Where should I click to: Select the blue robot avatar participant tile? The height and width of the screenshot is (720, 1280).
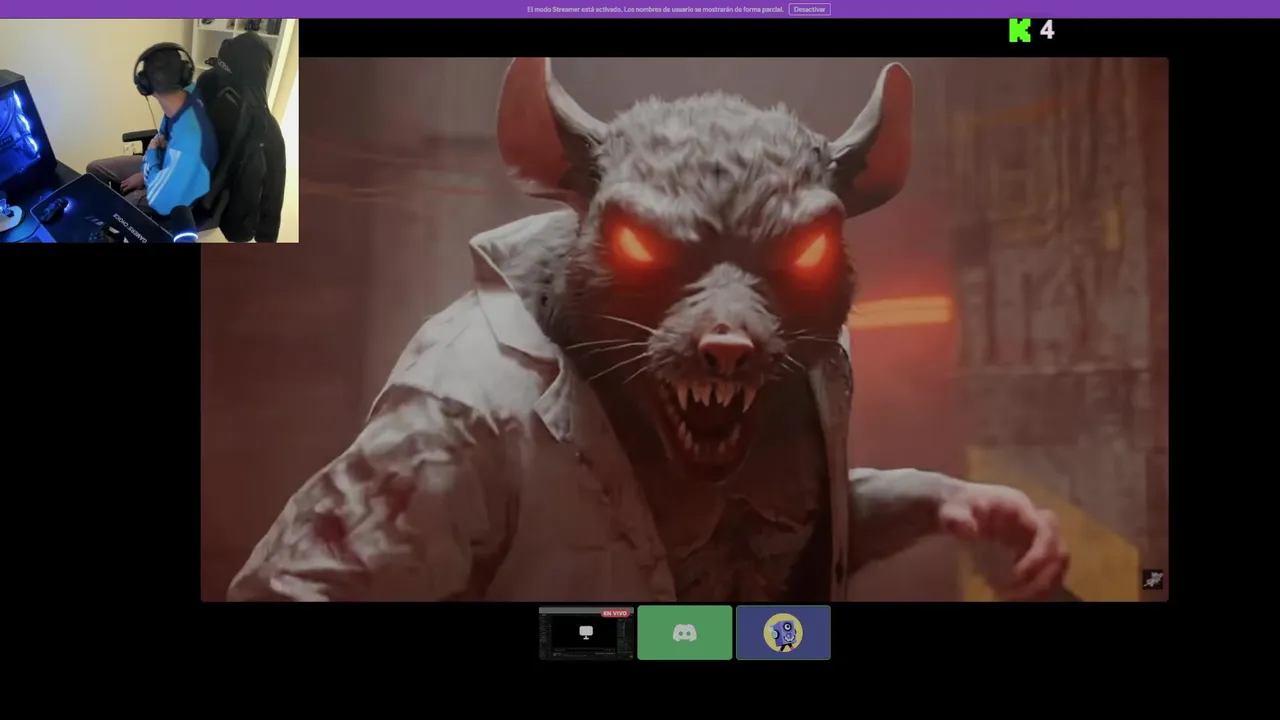tap(783, 632)
